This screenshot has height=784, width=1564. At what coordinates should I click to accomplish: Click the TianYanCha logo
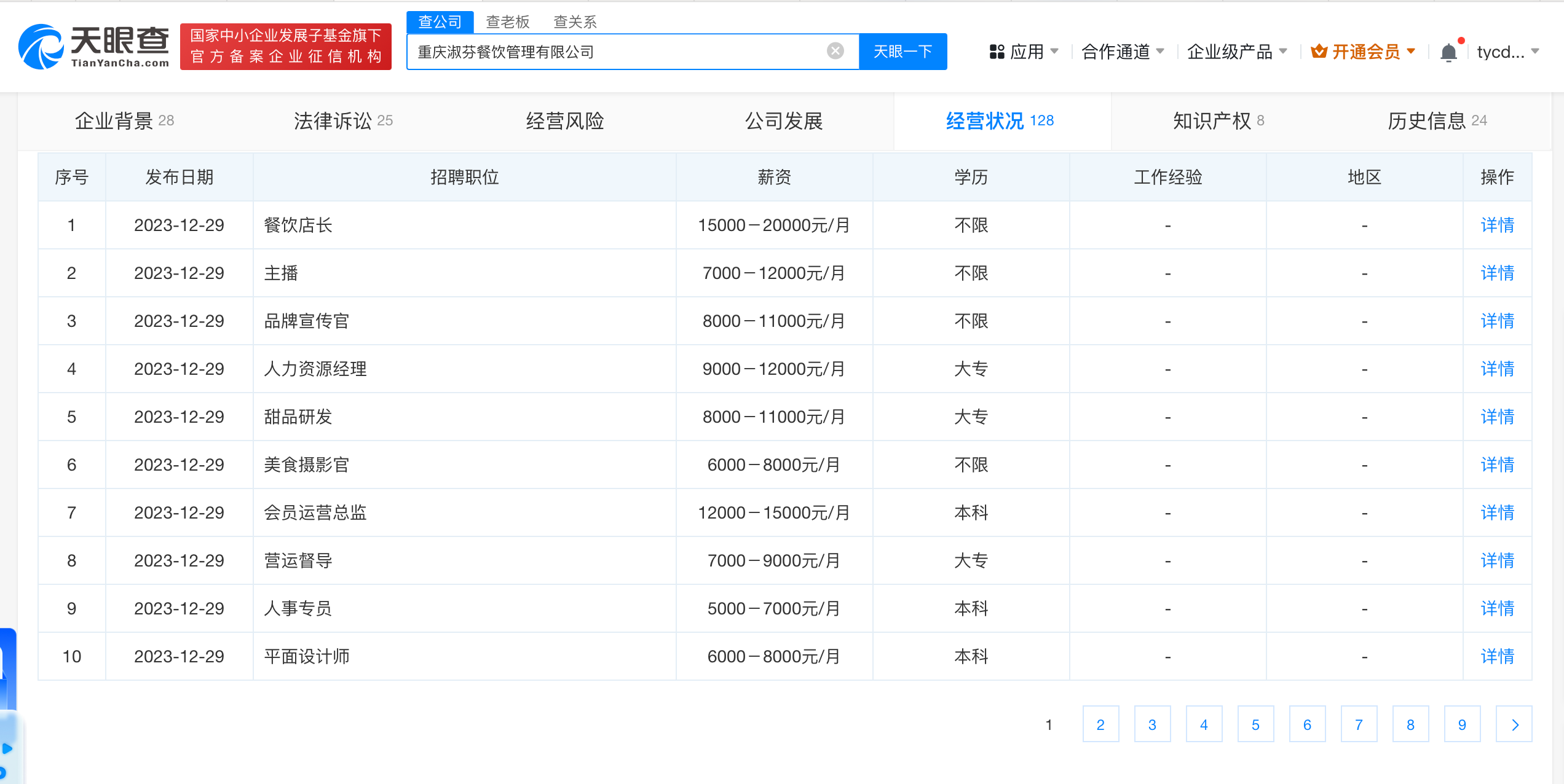[x=93, y=47]
